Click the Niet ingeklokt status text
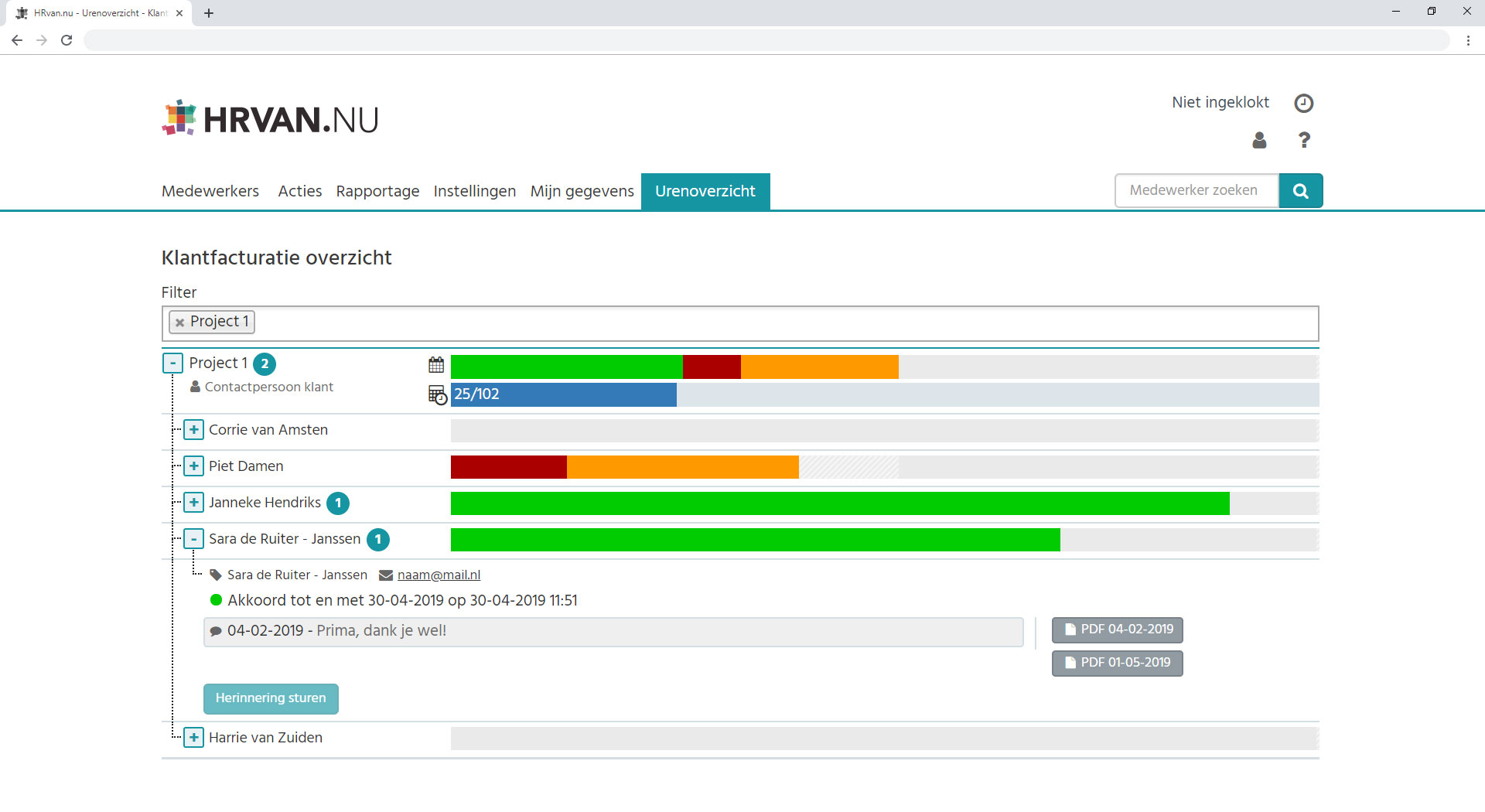 click(1220, 102)
